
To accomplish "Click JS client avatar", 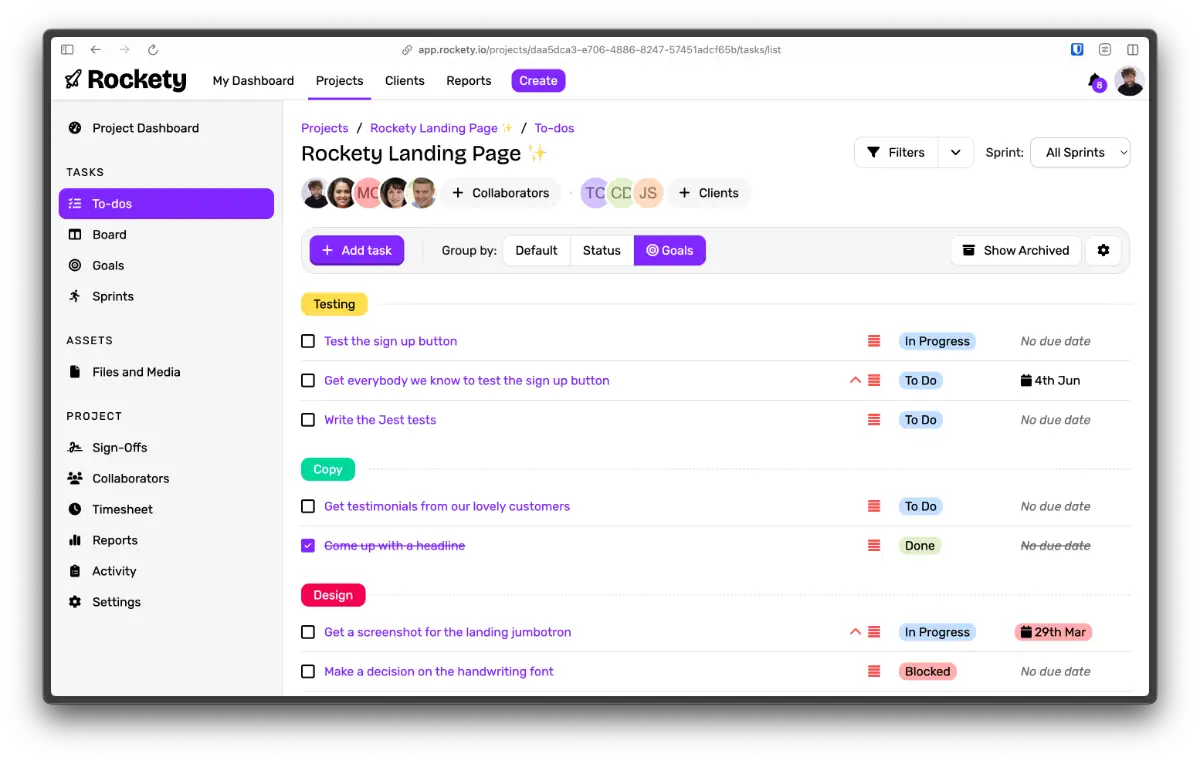I will tap(648, 193).
